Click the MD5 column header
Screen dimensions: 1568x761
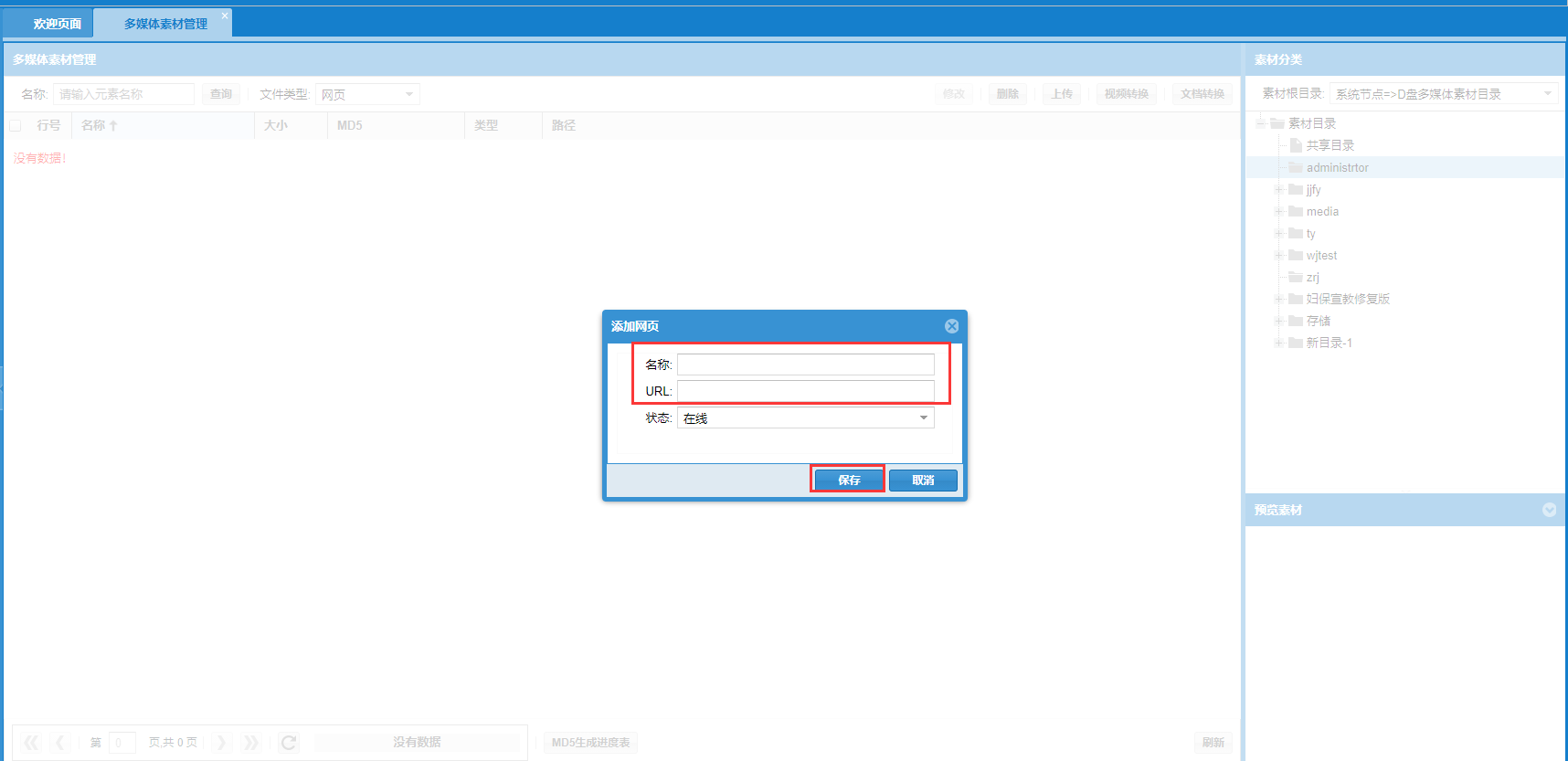click(x=396, y=125)
